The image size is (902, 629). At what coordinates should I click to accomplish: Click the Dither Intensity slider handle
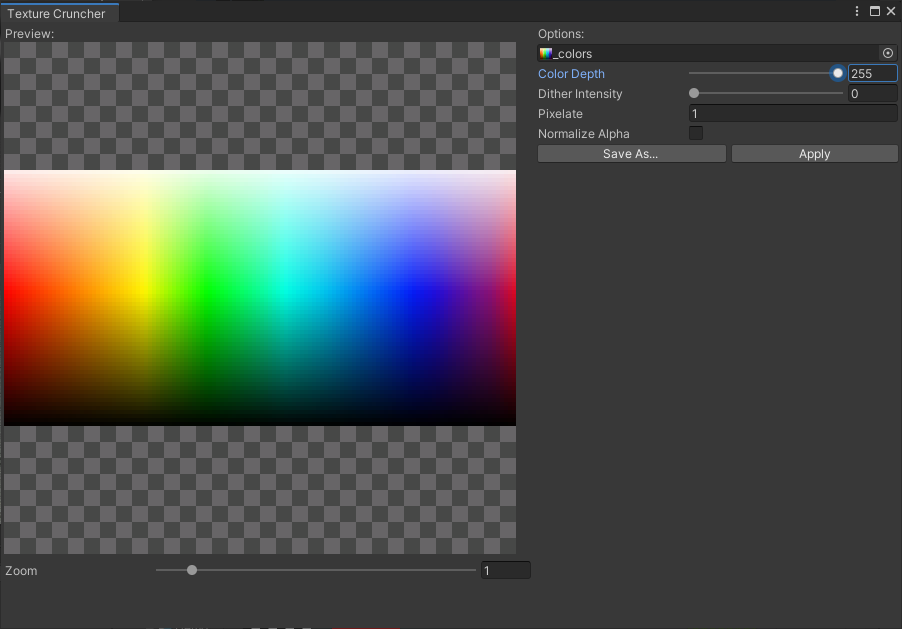(694, 93)
